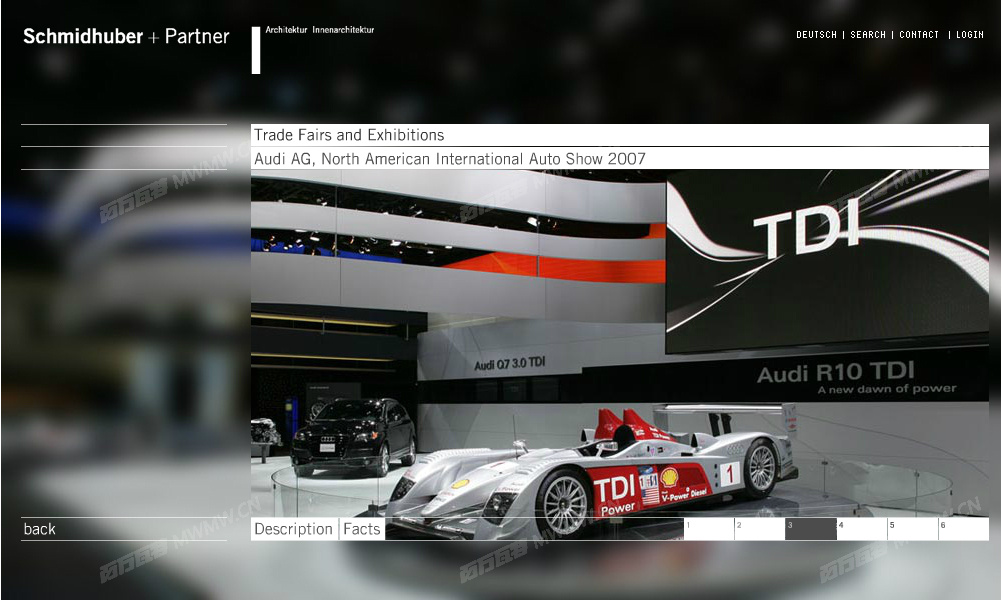Click the LOGIN link
Viewport: 1002px width, 601px height.
(x=969, y=35)
